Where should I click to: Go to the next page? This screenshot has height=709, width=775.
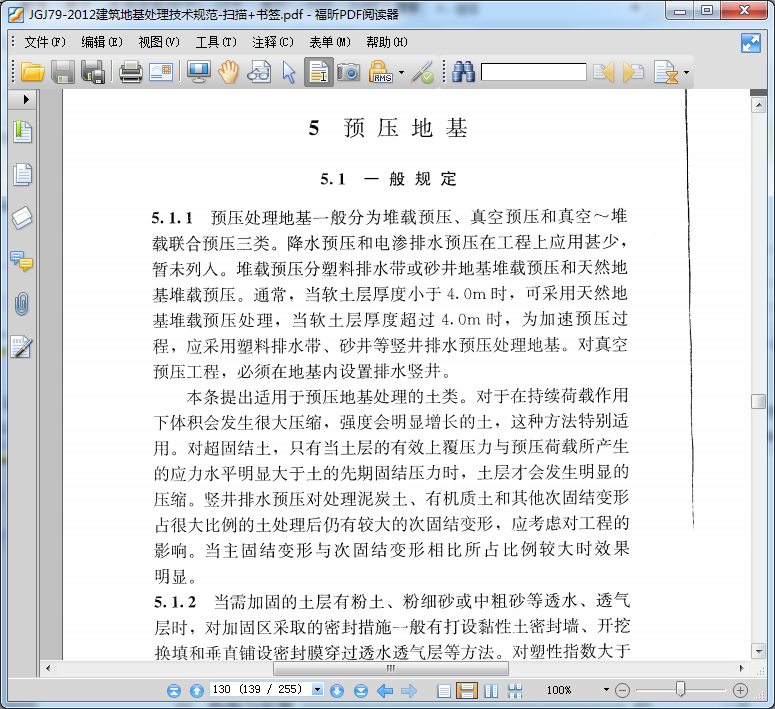337,690
